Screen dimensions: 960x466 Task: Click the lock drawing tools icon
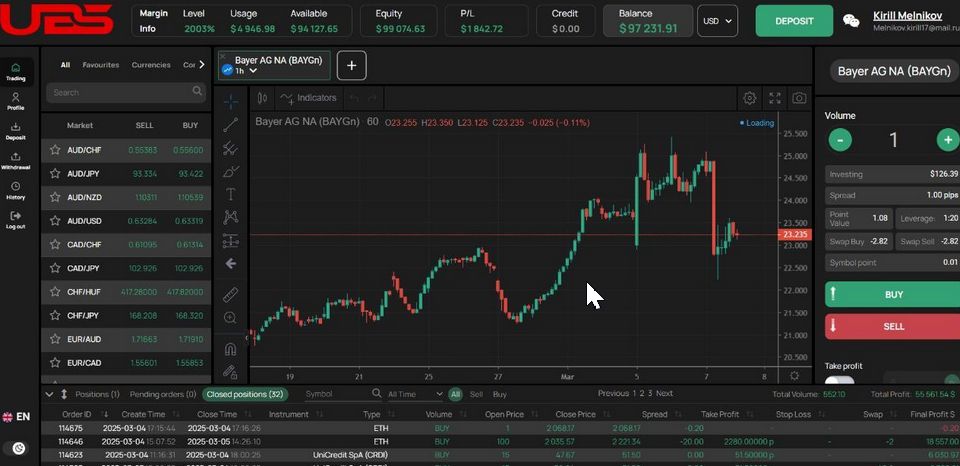click(x=231, y=371)
